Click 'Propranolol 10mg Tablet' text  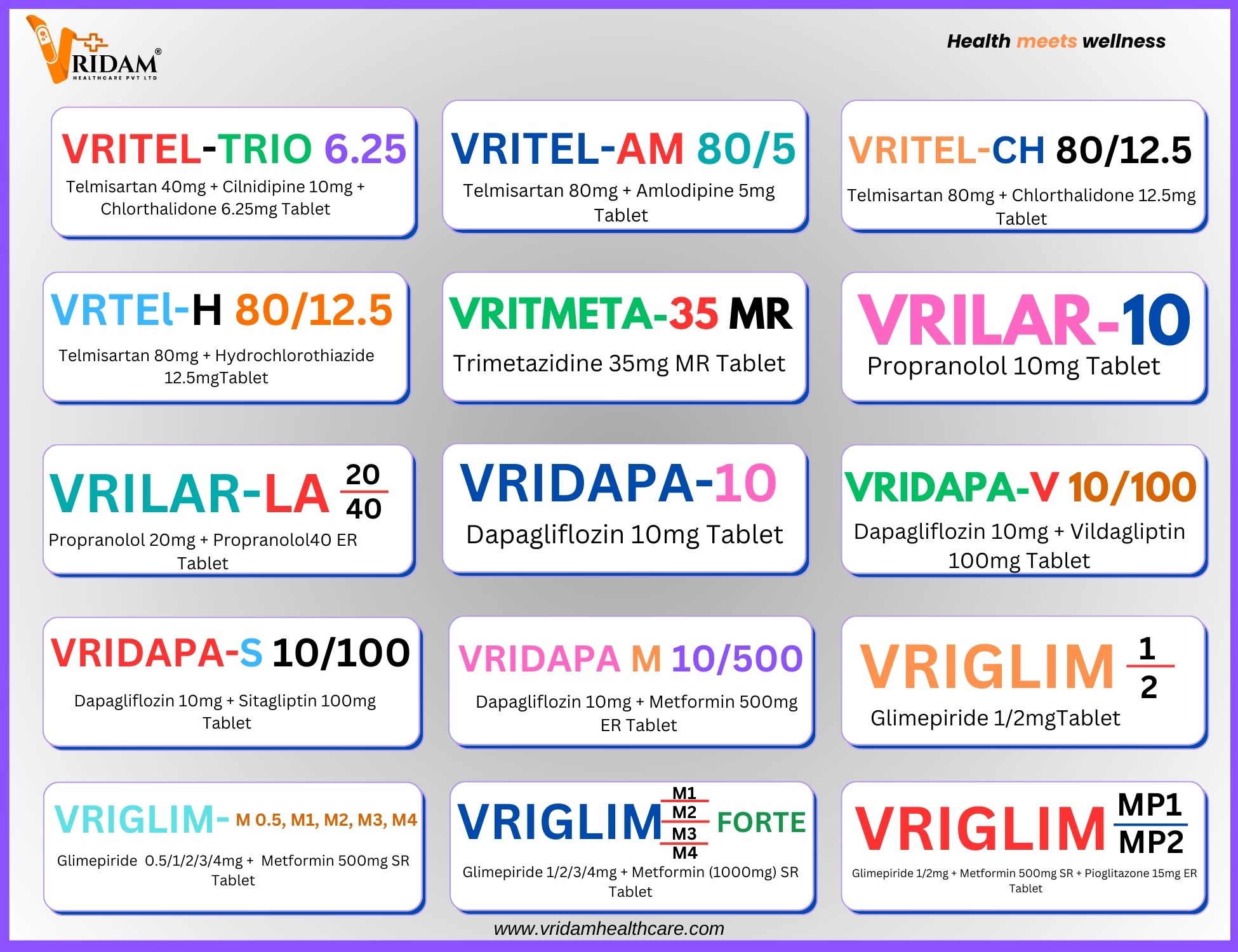pyautogui.click(x=1014, y=366)
